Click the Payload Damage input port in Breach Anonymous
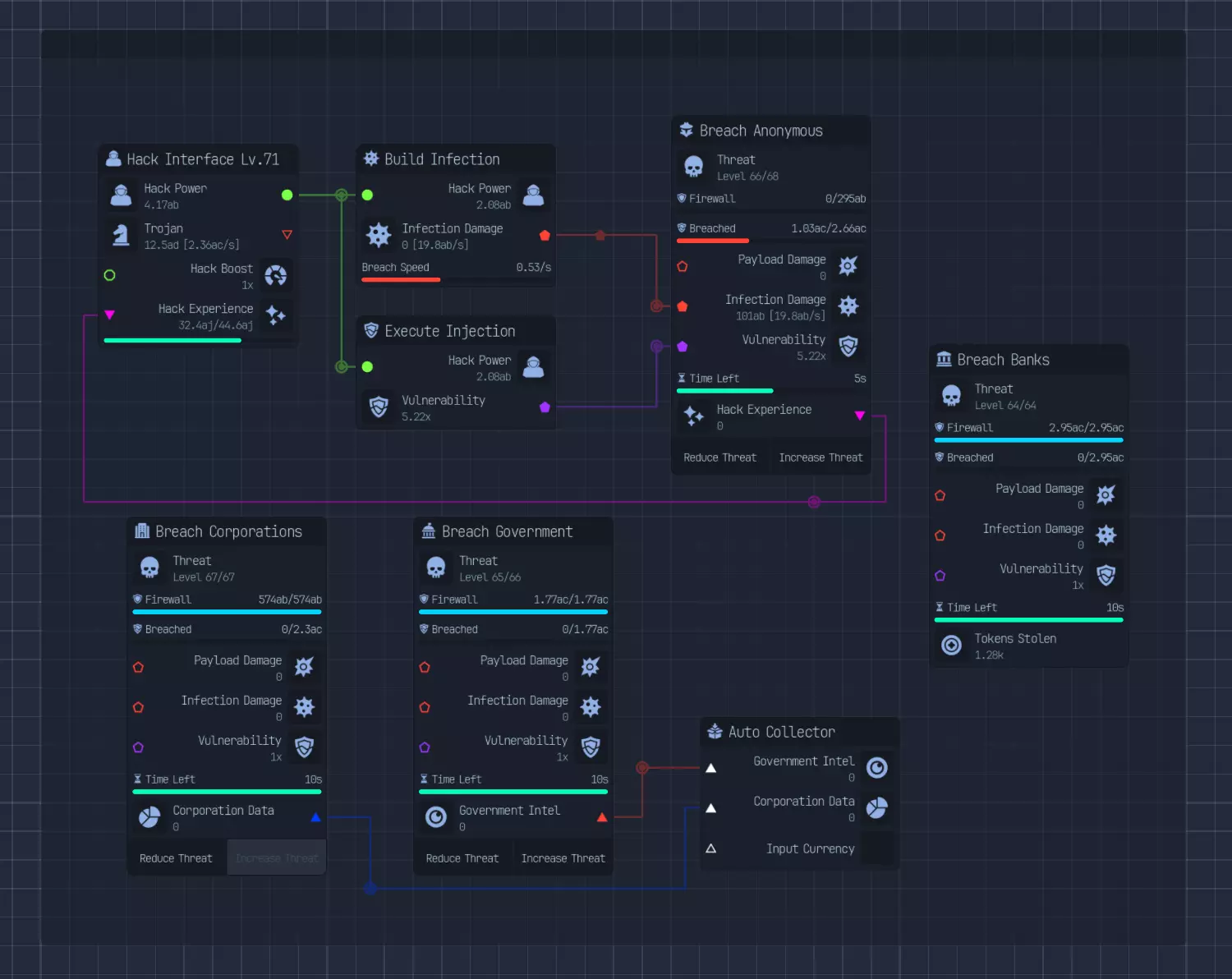This screenshot has width=1232, height=979. (x=683, y=266)
